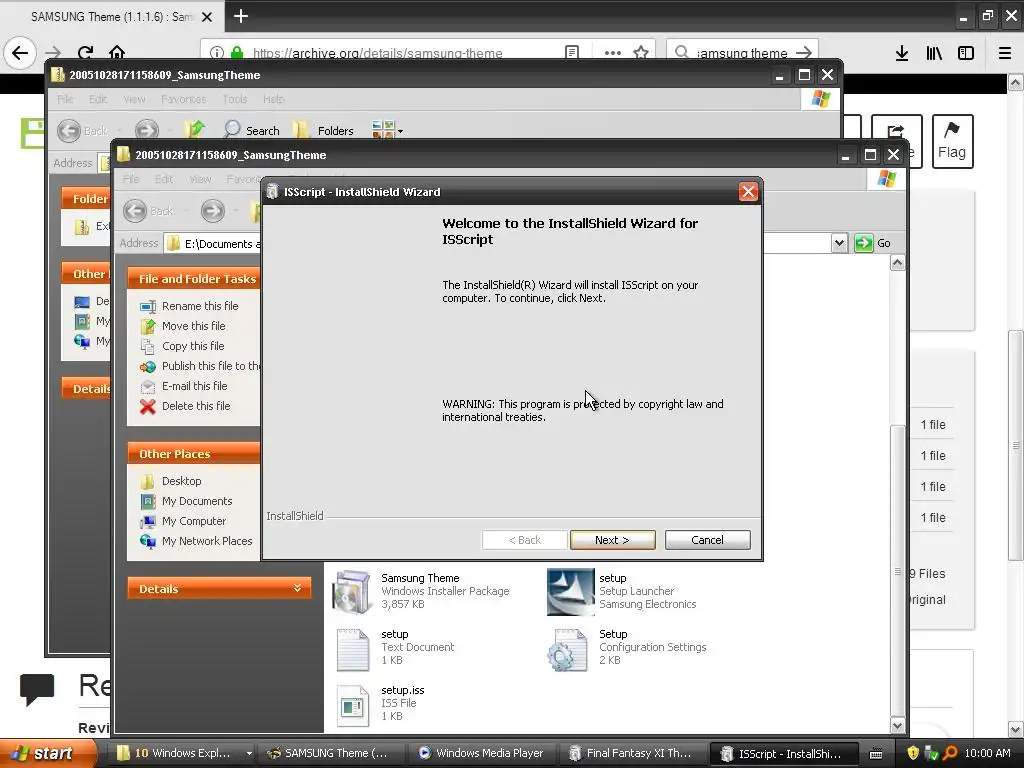Select the setup.iss ISS File icon
Viewport: 1024px width, 768px height.
point(353,705)
